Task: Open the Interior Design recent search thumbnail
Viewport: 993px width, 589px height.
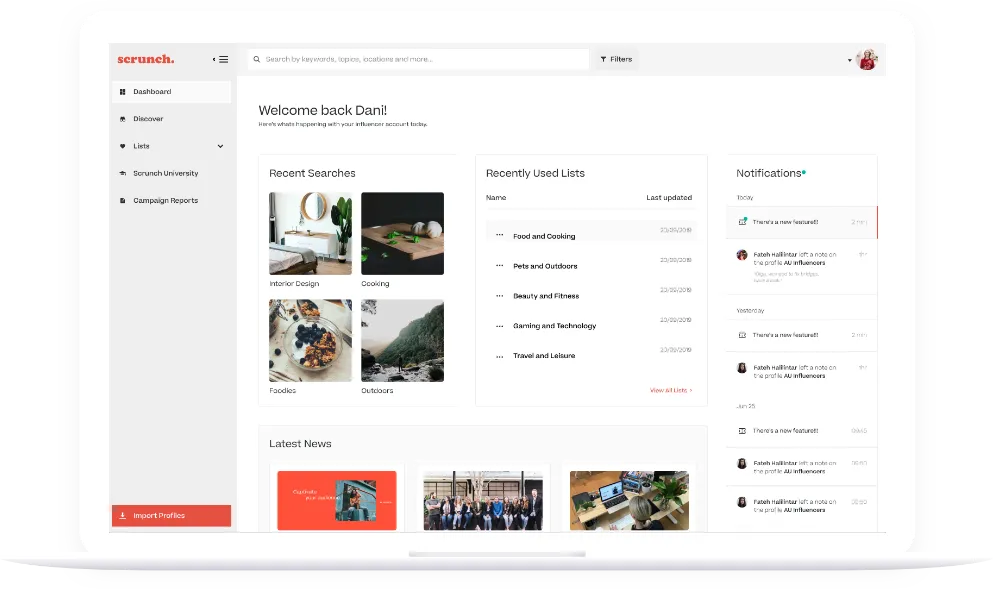Action: point(310,234)
